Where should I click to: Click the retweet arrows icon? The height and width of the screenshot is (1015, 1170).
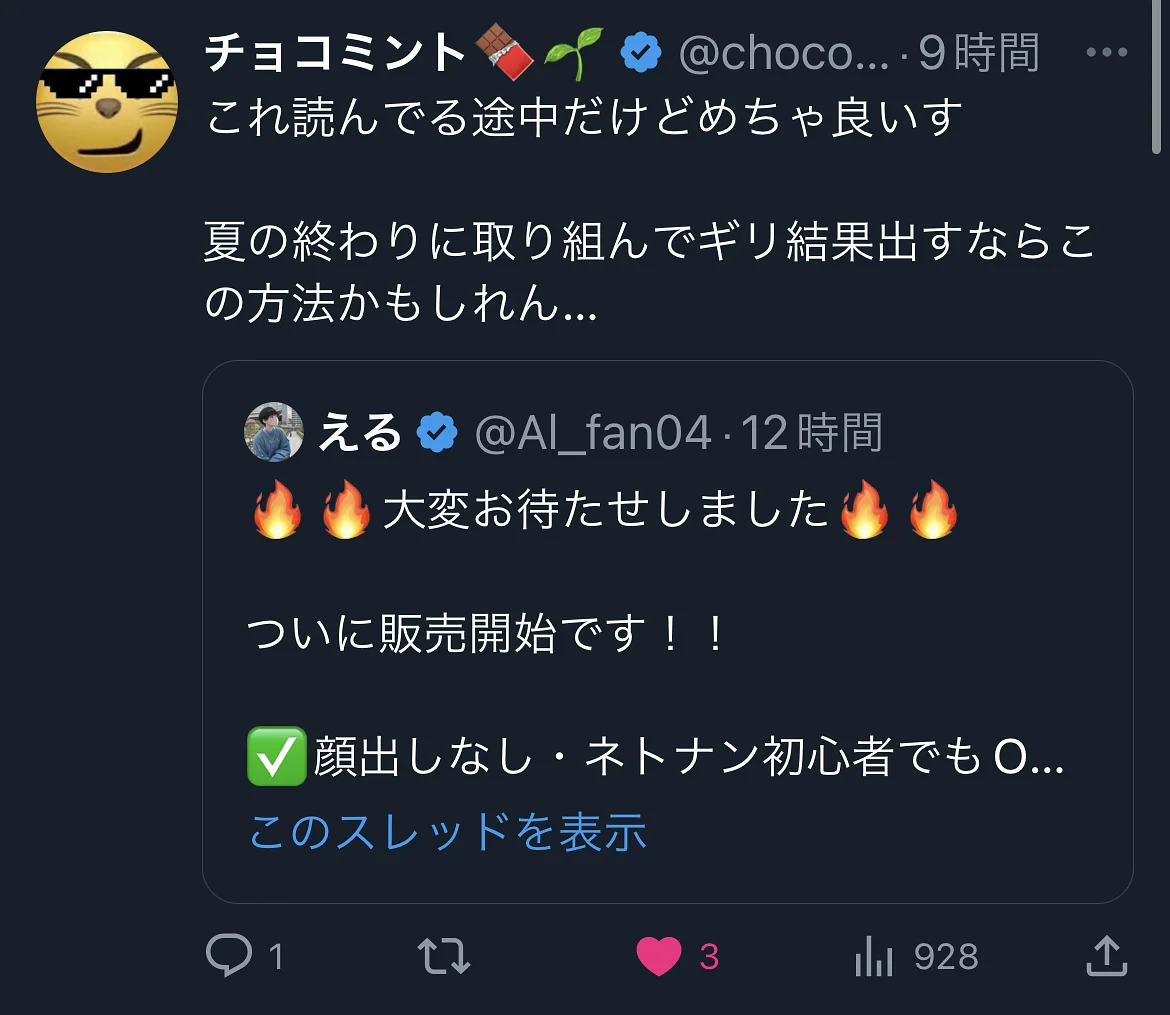(x=444, y=956)
